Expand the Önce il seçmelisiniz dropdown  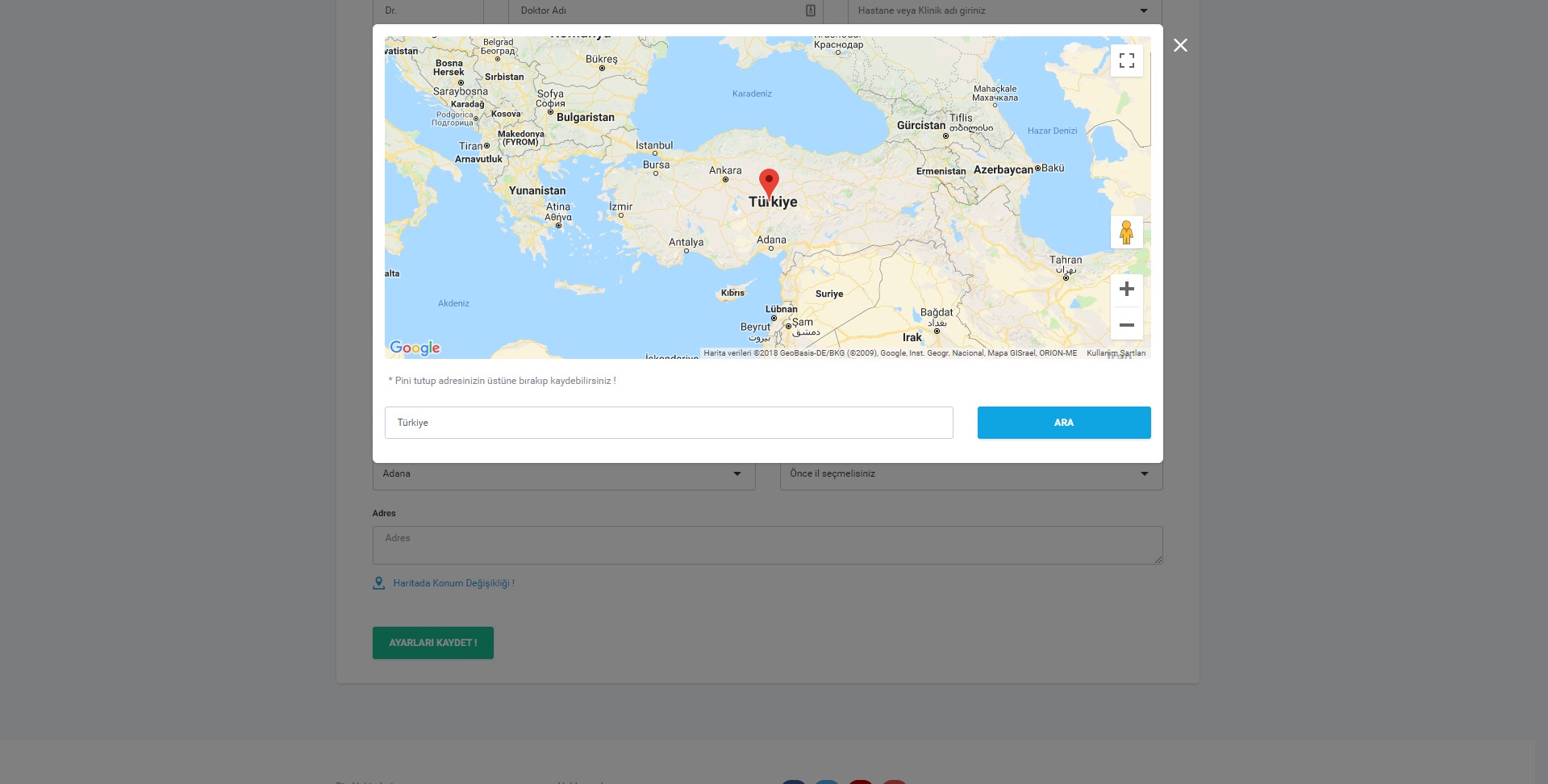(971, 473)
